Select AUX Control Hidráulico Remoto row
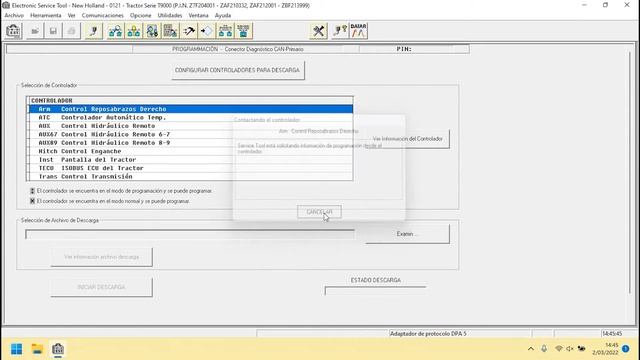Viewport: 640px width, 360px height. point(191,126)
